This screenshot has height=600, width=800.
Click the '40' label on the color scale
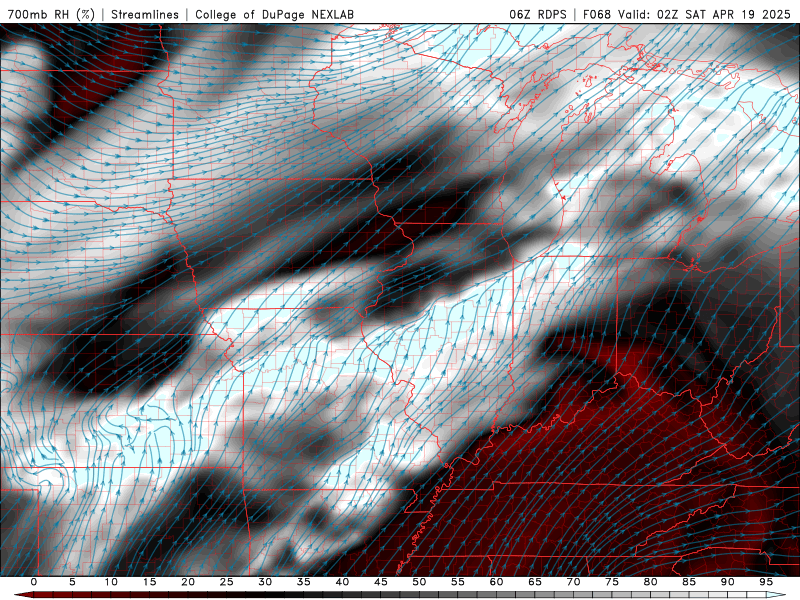point(342,582)
